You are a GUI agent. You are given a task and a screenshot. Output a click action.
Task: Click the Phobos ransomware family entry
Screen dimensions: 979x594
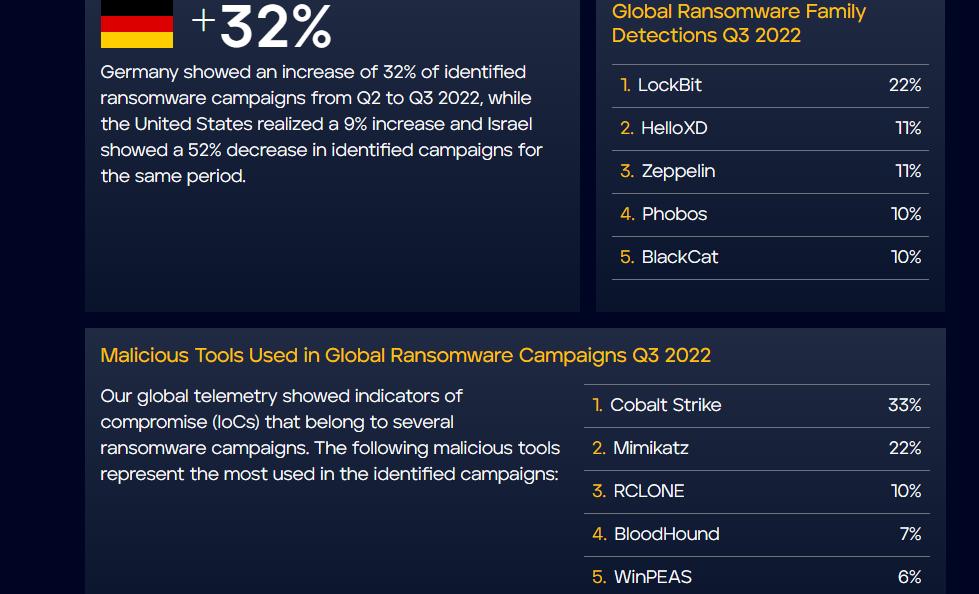[x=770, y=215]
